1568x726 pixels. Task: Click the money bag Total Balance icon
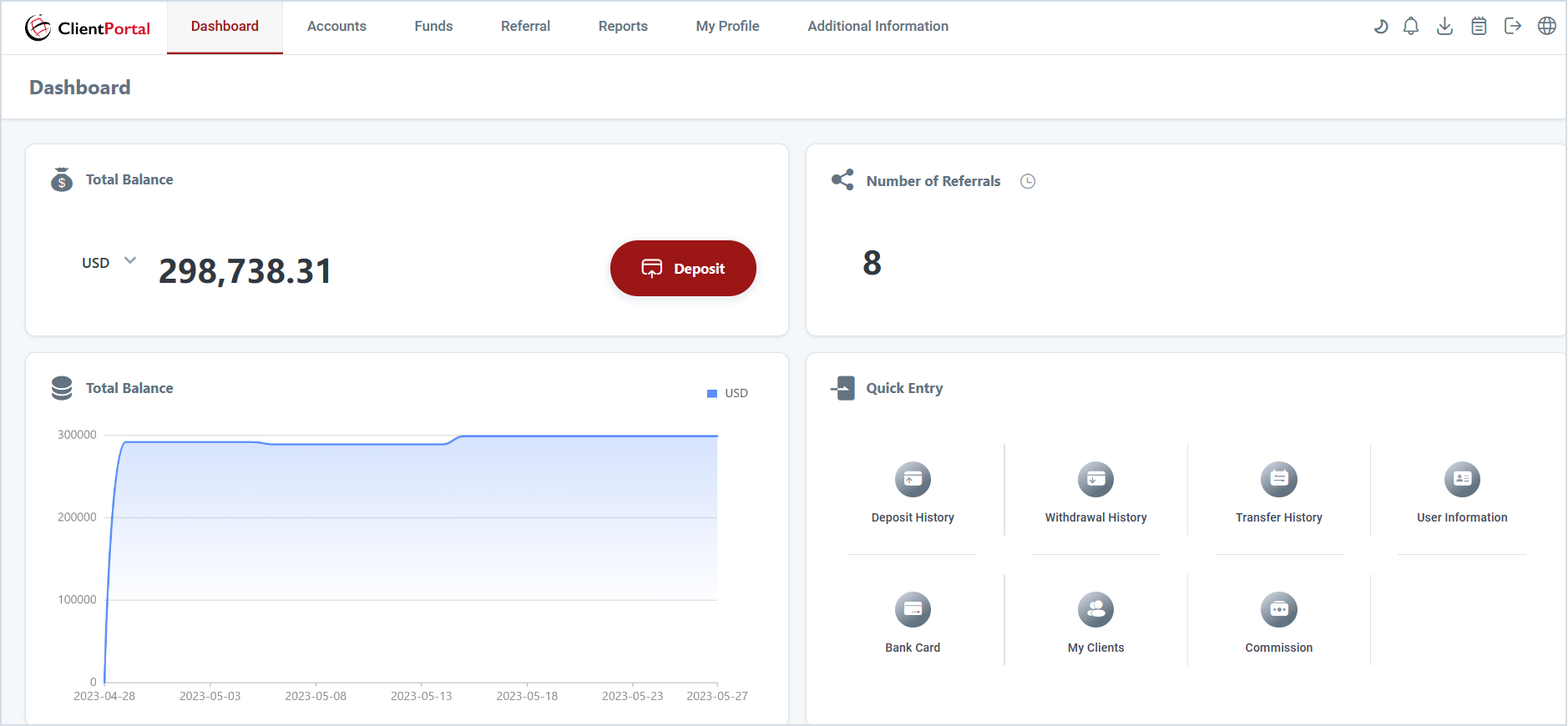(62, 179)
